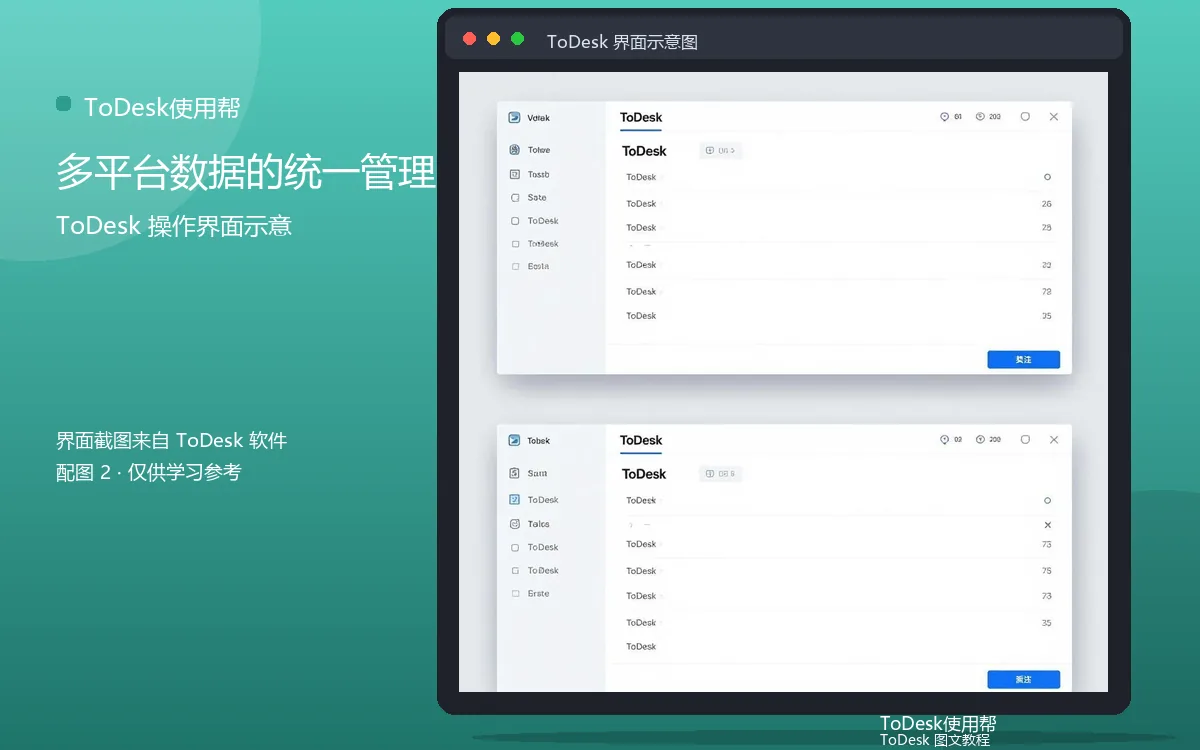The image size is (1200, 750).
Task: Close the upper ToDesk panel with its X
Action: 1053,117
